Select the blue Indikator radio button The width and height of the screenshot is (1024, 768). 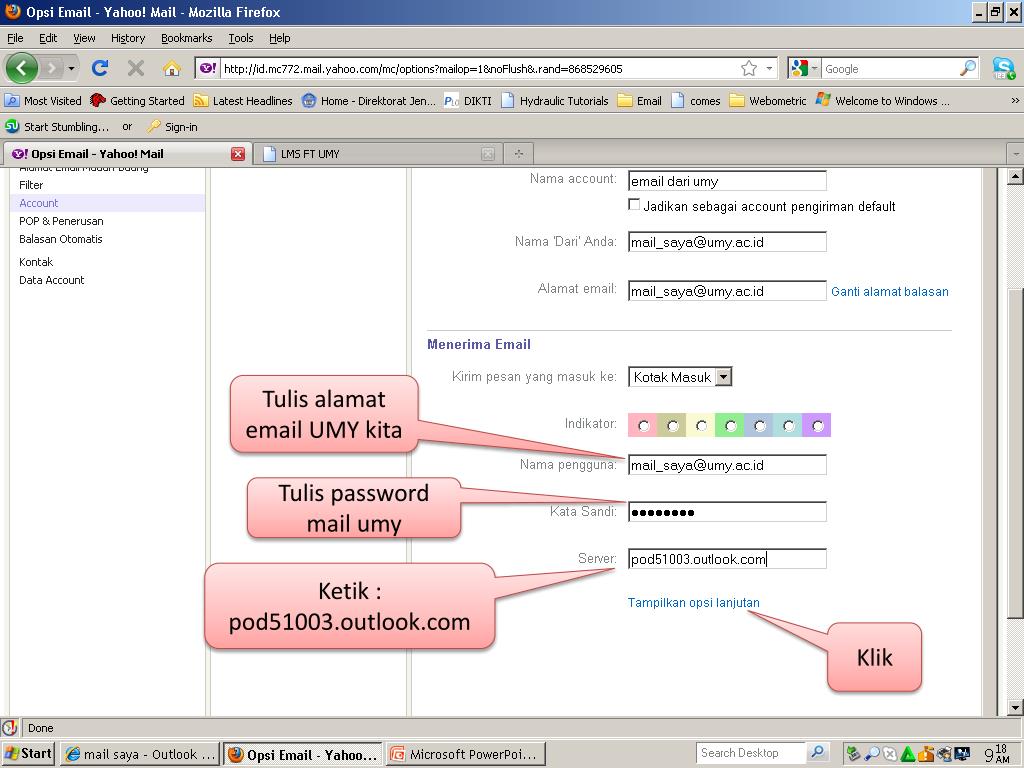coord(760,426)
